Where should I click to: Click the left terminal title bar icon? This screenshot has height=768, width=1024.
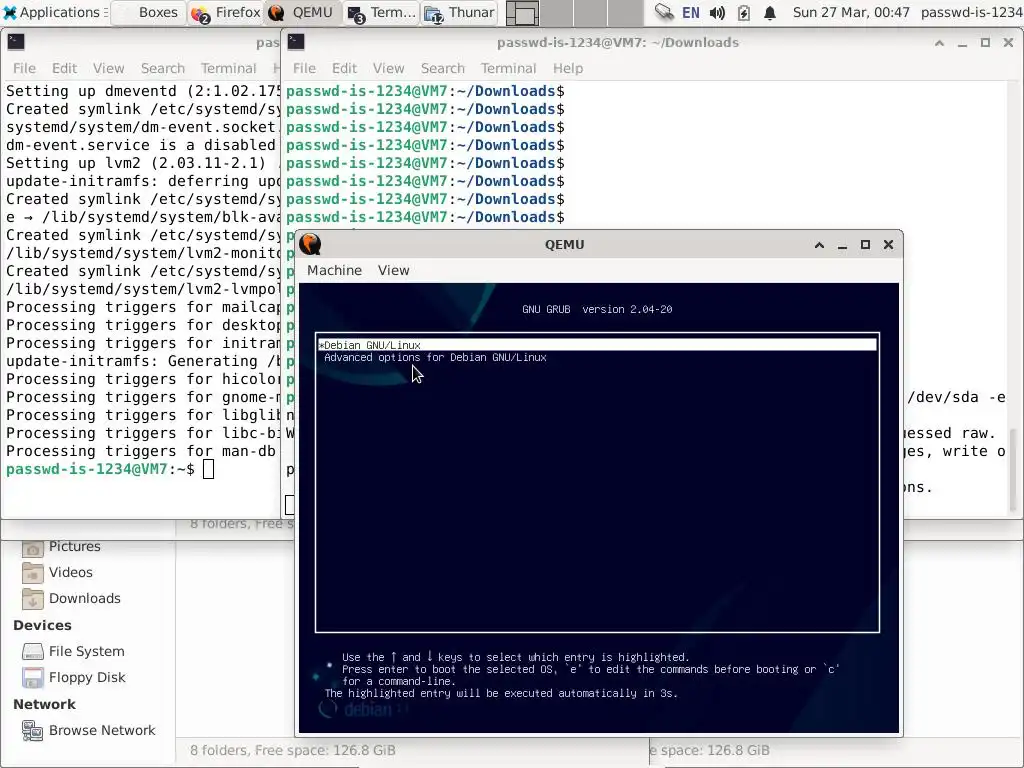[16, 42]
